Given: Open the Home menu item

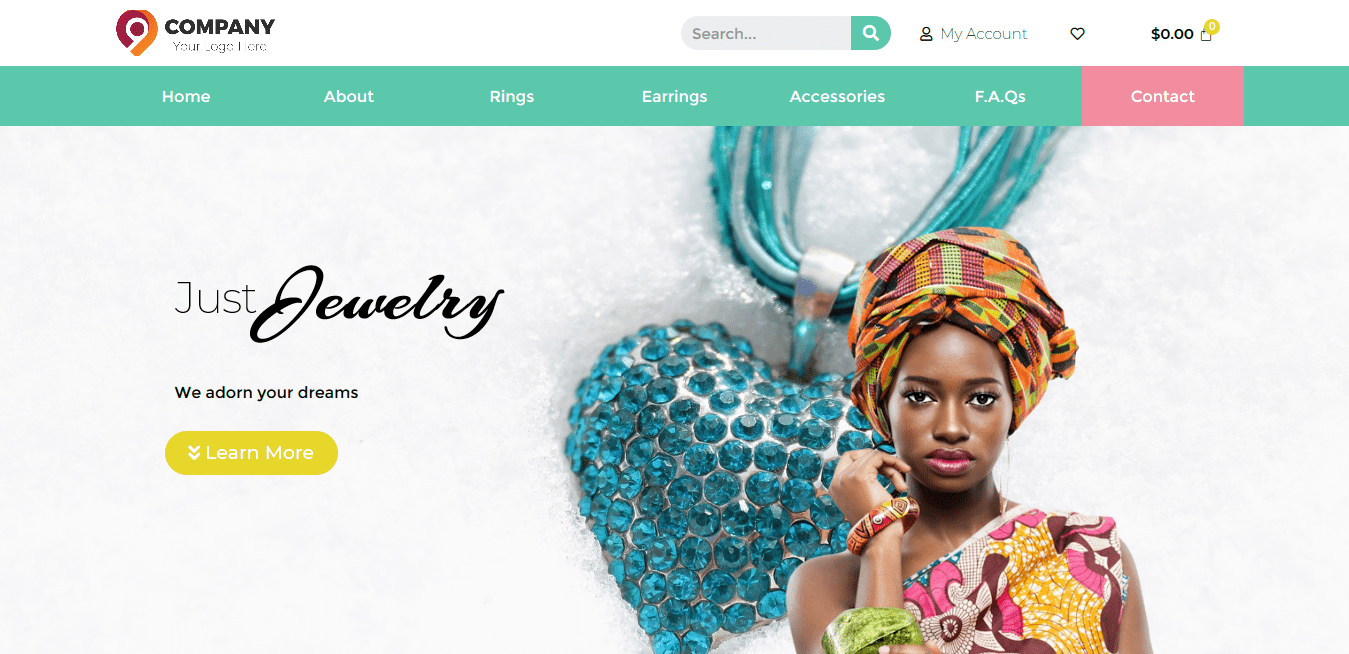Looking at the screenshot, I should (x=186, y=96).
